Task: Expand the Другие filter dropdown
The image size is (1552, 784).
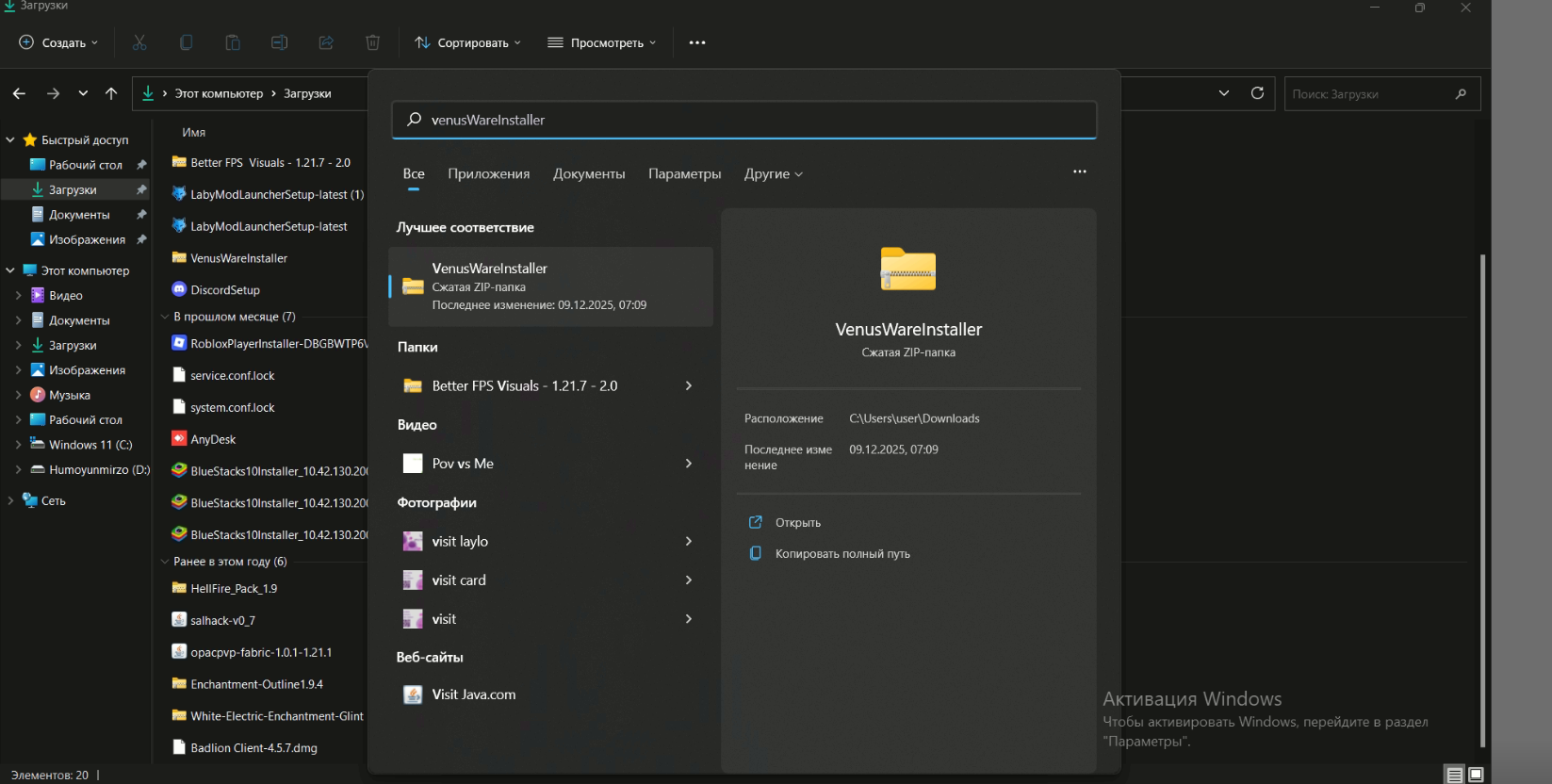Action: pyautogui.click(x=774, y=174)
